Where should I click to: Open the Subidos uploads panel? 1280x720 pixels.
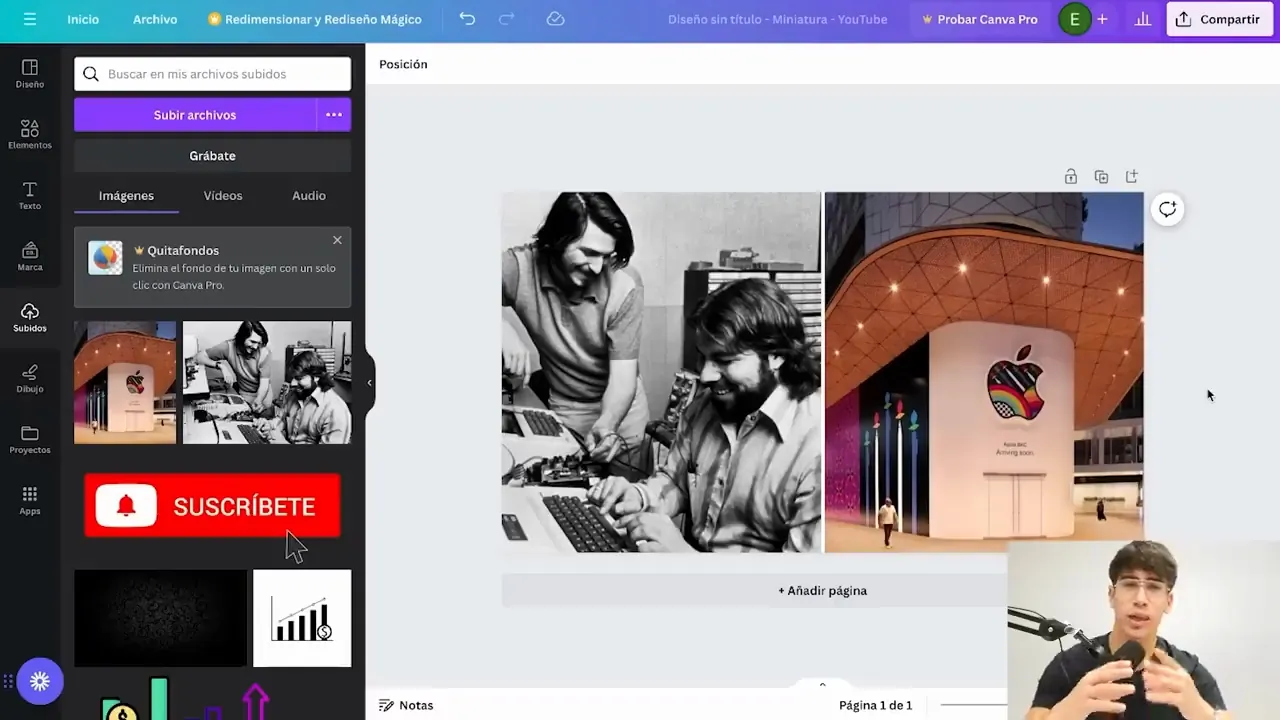[x=30, y=317]
